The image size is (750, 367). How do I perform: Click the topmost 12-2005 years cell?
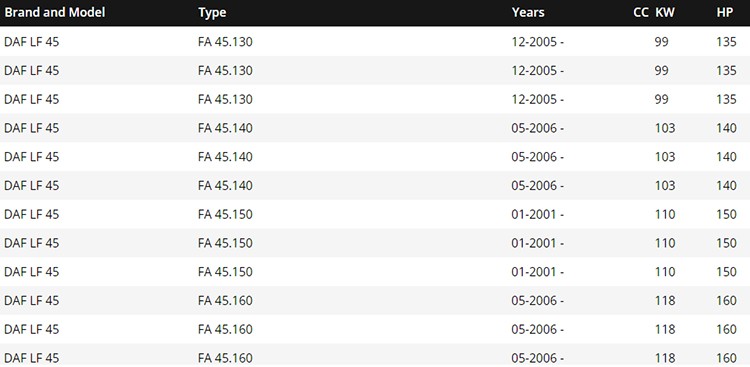point(538,42)
